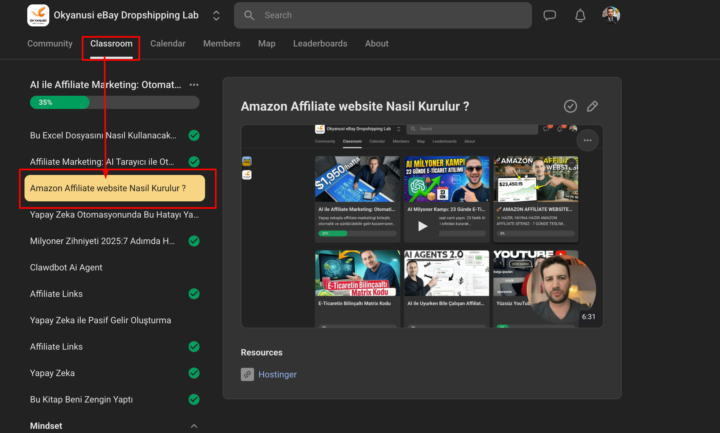Click the presenter webcam bubble in video
Viewport: 720px width, 433px height.
tap(561, 289)
